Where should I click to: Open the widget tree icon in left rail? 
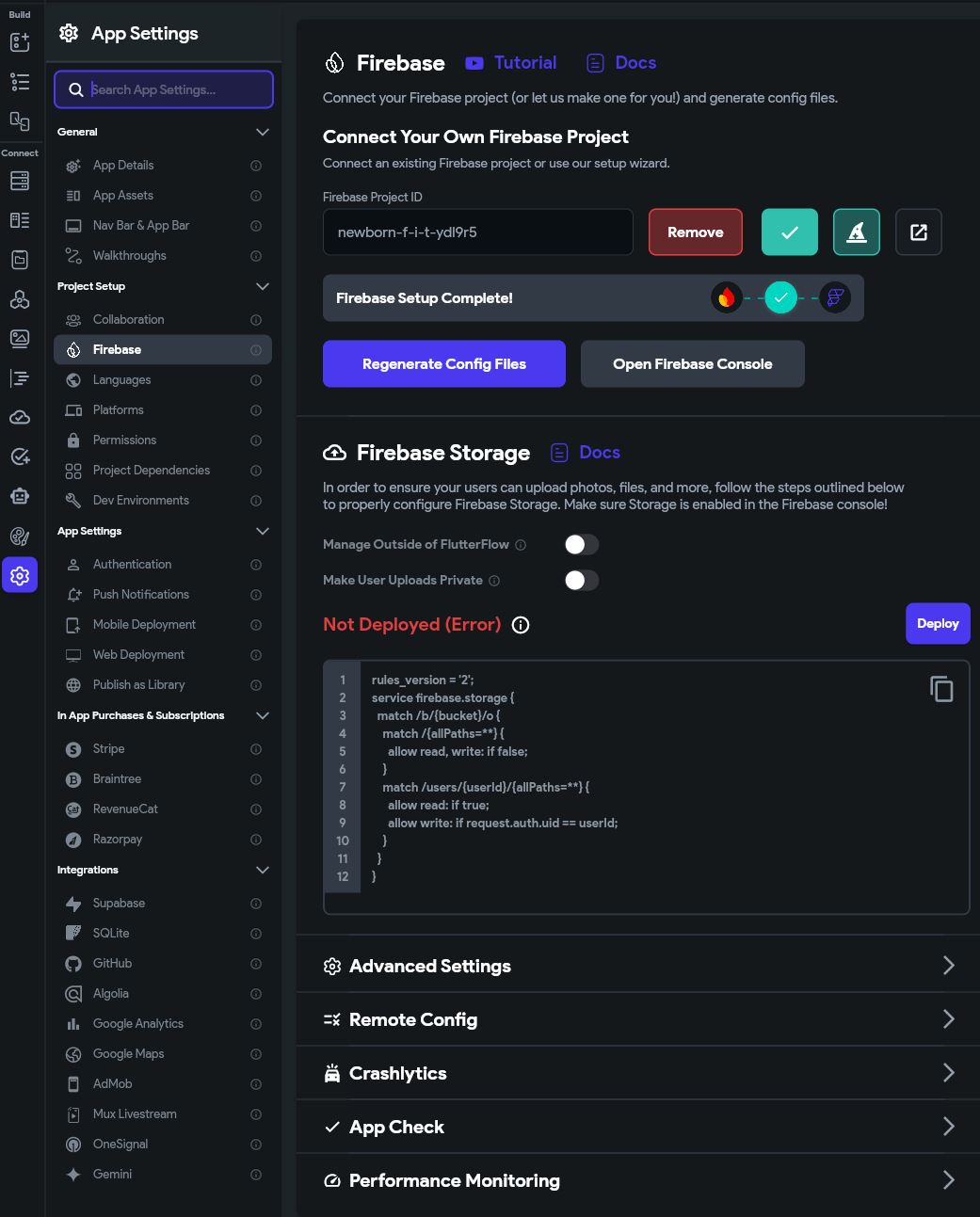click(20, 82)
